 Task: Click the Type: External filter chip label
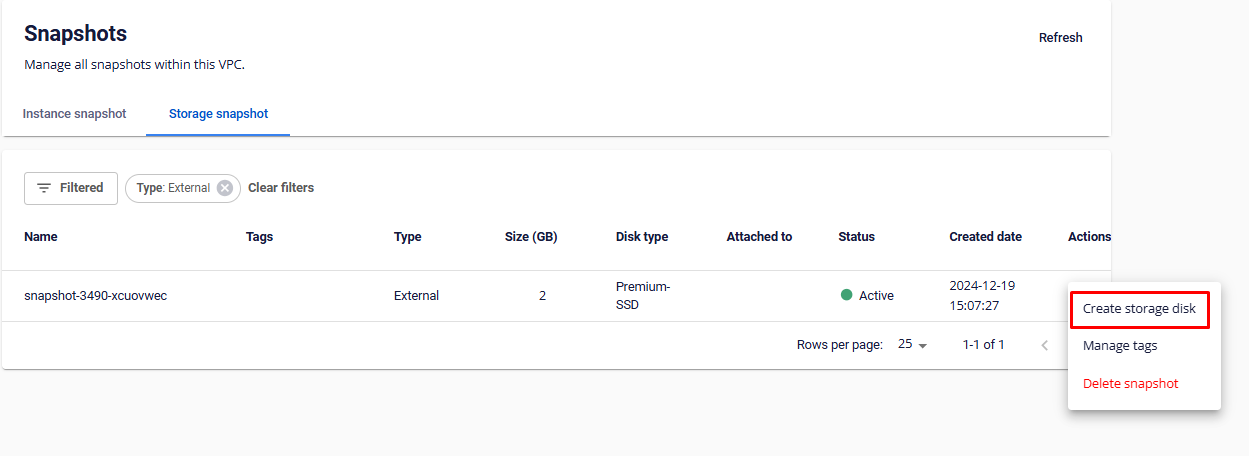pos(173,188)
